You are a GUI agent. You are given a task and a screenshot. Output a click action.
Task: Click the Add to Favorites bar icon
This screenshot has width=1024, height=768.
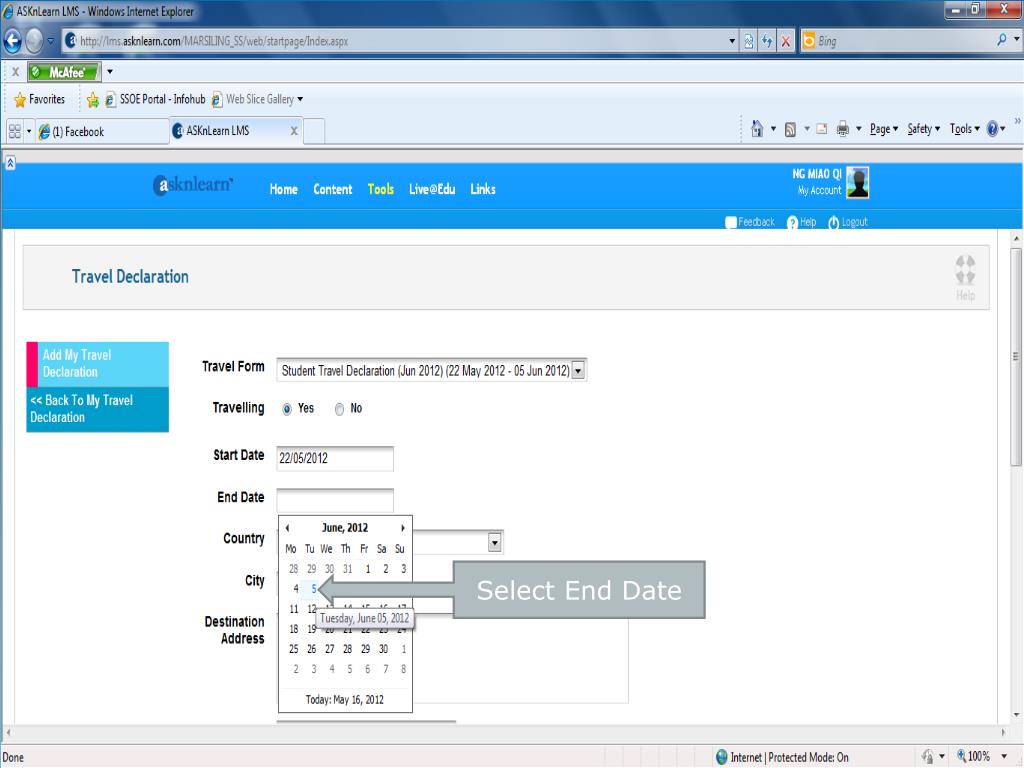93,99
